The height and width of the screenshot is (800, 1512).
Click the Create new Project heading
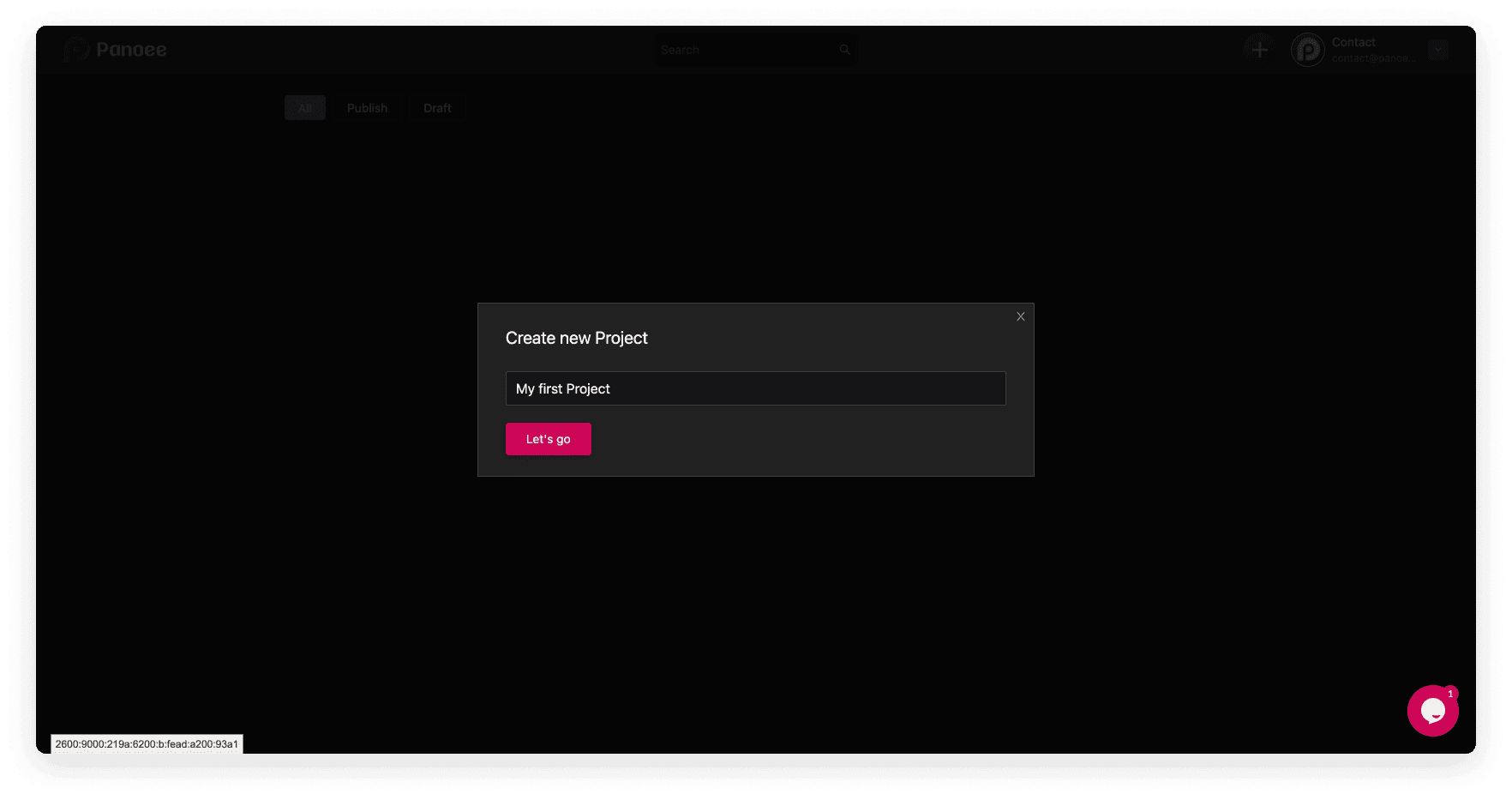[x=576, y=338]
